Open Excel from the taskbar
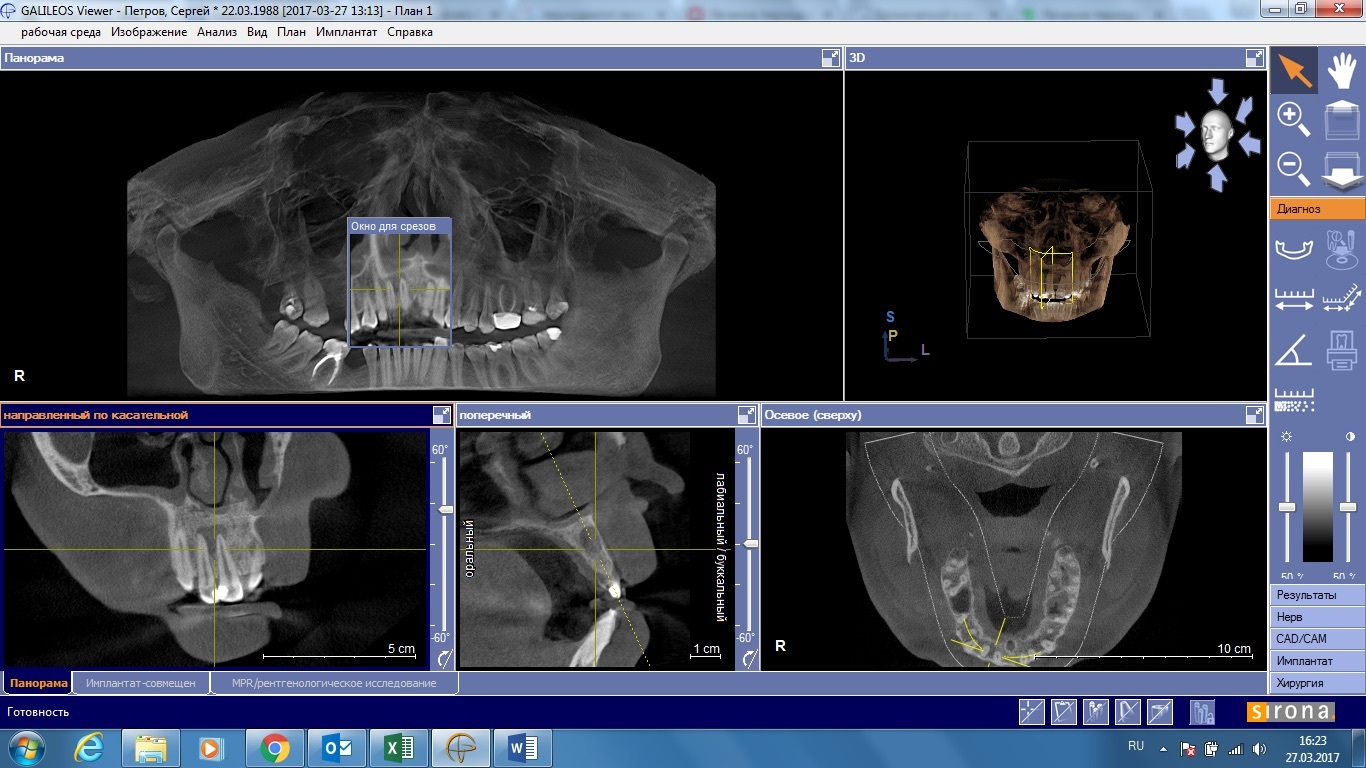 point(399,748)
